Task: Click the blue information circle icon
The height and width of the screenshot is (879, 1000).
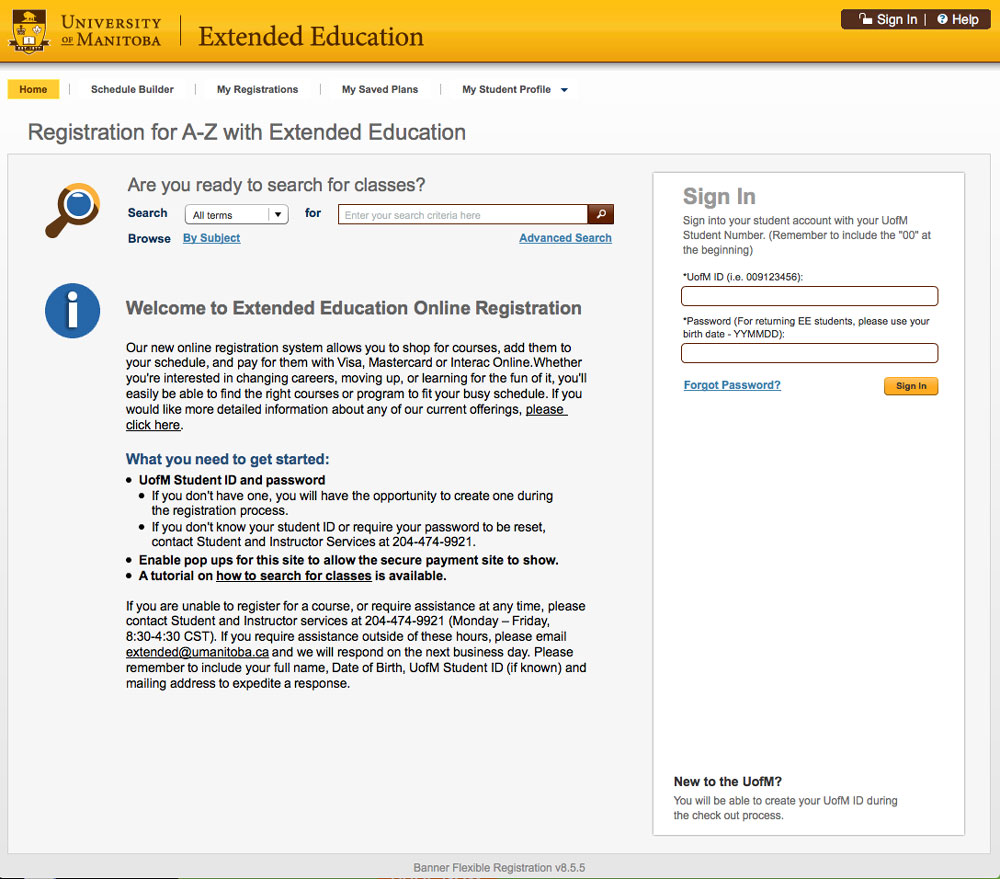Action: [x=73, y=310]
